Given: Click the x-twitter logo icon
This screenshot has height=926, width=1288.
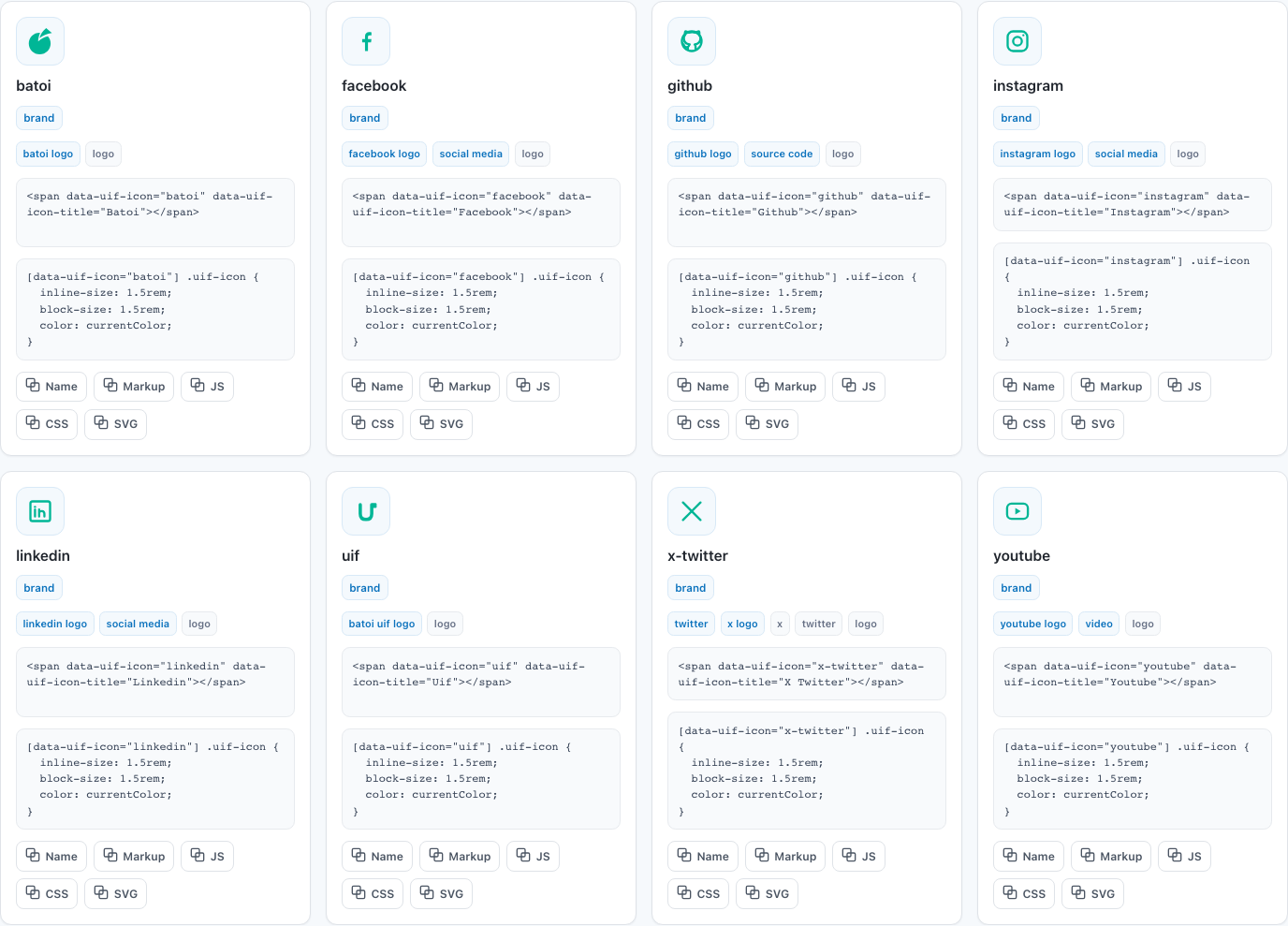Looking at the screenshot, I should tap(692, 511).
